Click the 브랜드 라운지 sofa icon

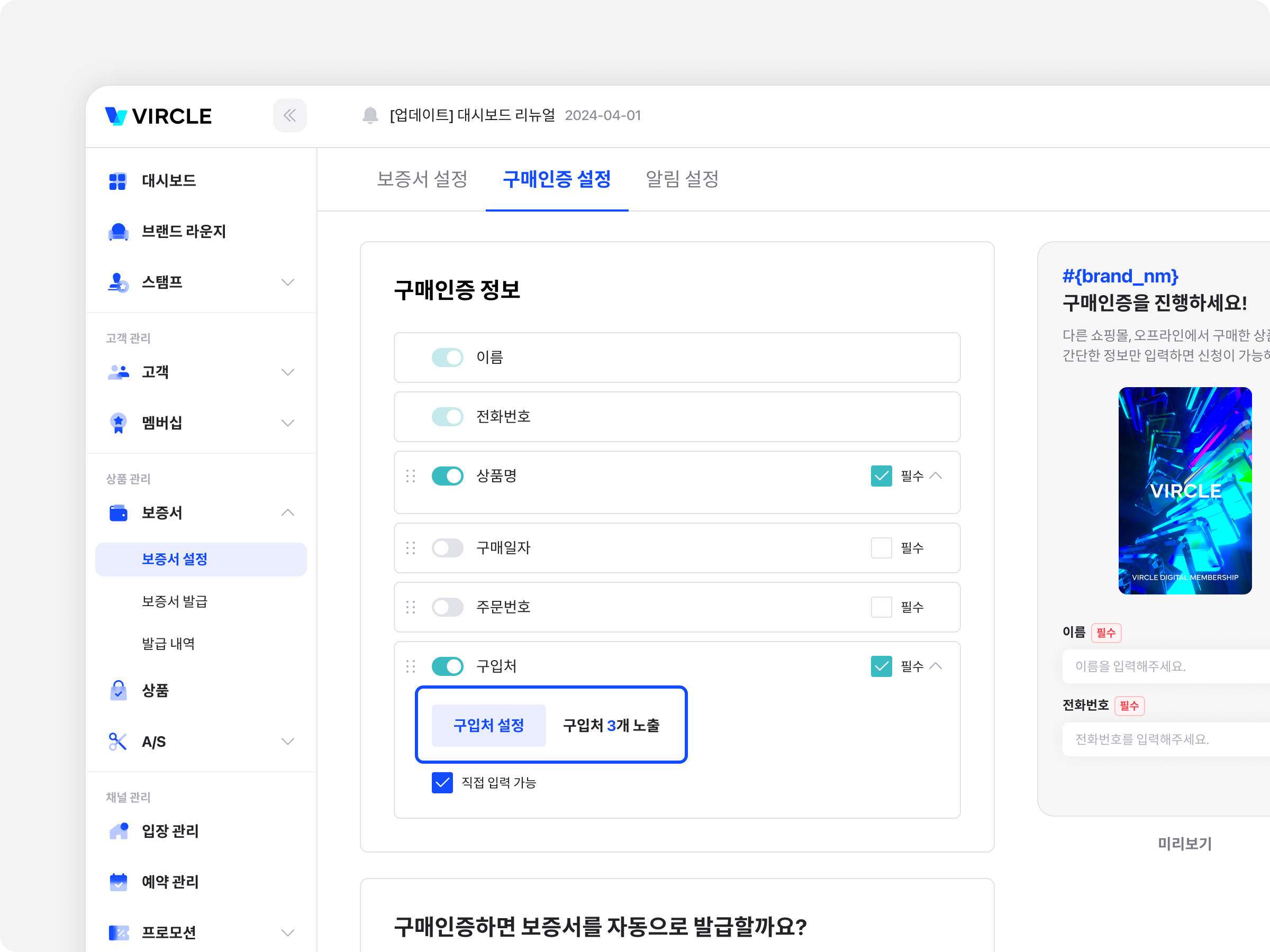point(119,232)
